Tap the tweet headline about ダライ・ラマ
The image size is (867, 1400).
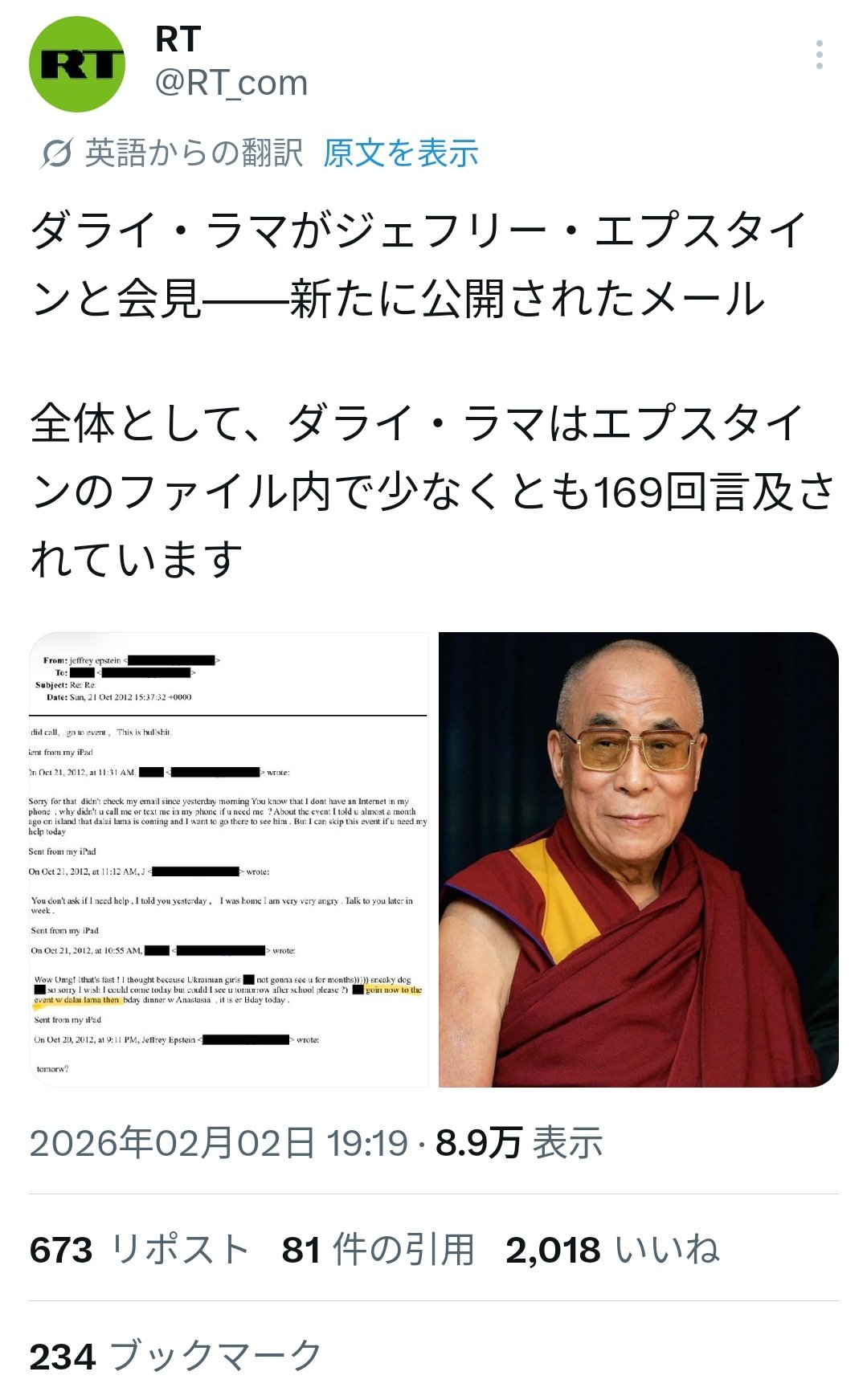(418, 264)
